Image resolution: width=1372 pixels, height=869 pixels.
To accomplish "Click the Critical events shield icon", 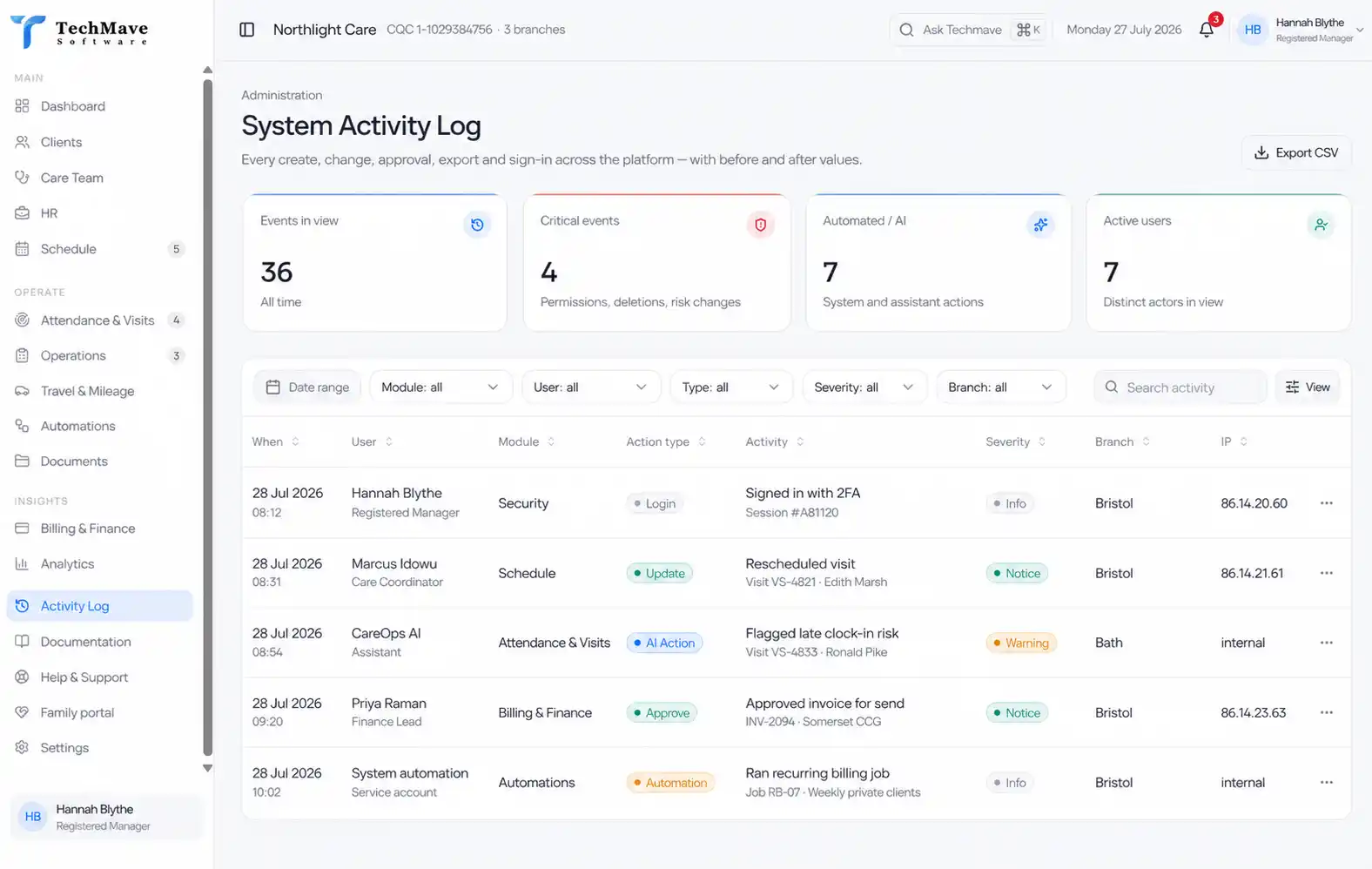I will pyautogui.click(x=760, y=225).
